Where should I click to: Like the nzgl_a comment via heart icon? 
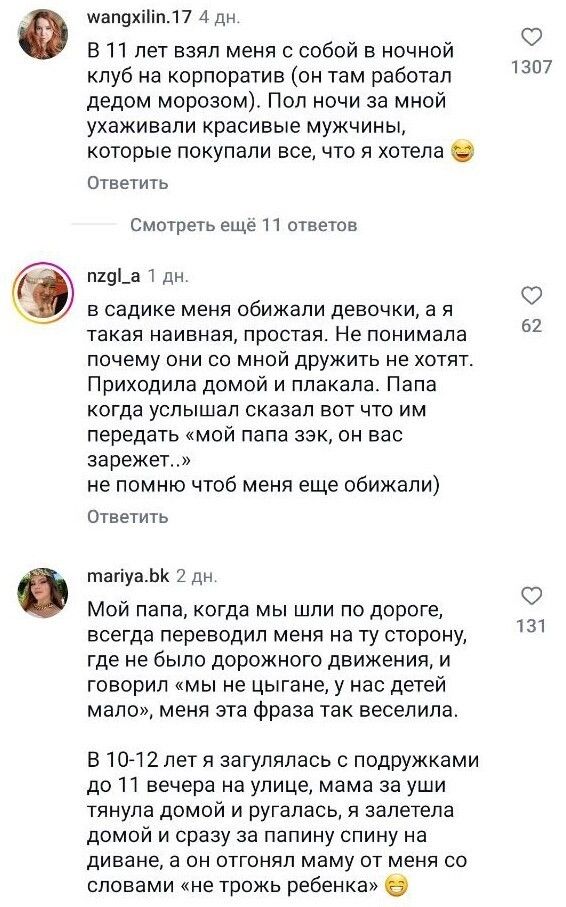[531, 296]
